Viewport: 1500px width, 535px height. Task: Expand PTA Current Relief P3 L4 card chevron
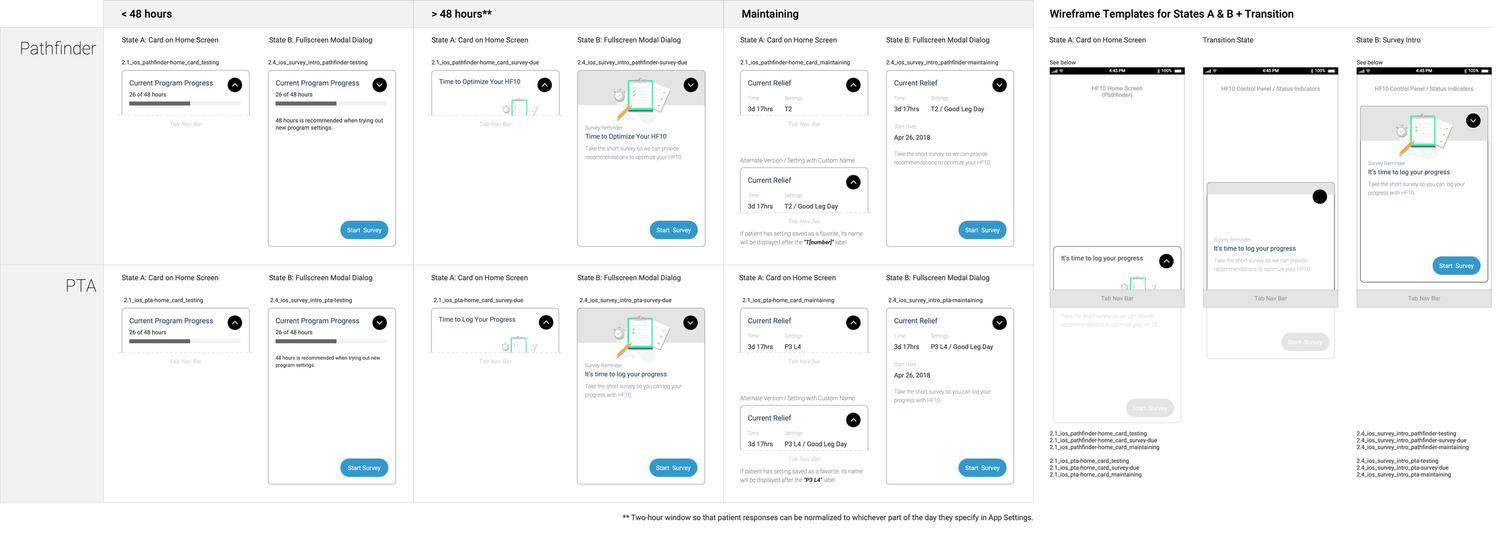click(852, 322)
